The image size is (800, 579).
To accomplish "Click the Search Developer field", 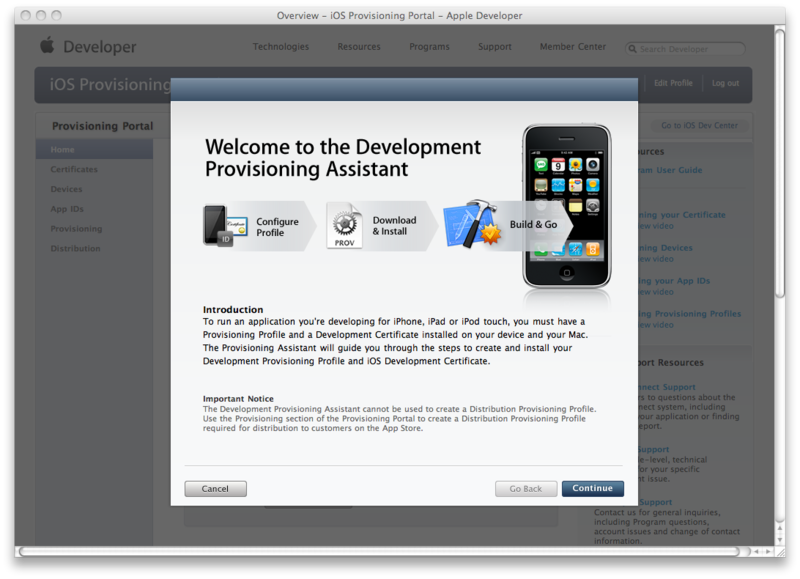I will (685, 49).
